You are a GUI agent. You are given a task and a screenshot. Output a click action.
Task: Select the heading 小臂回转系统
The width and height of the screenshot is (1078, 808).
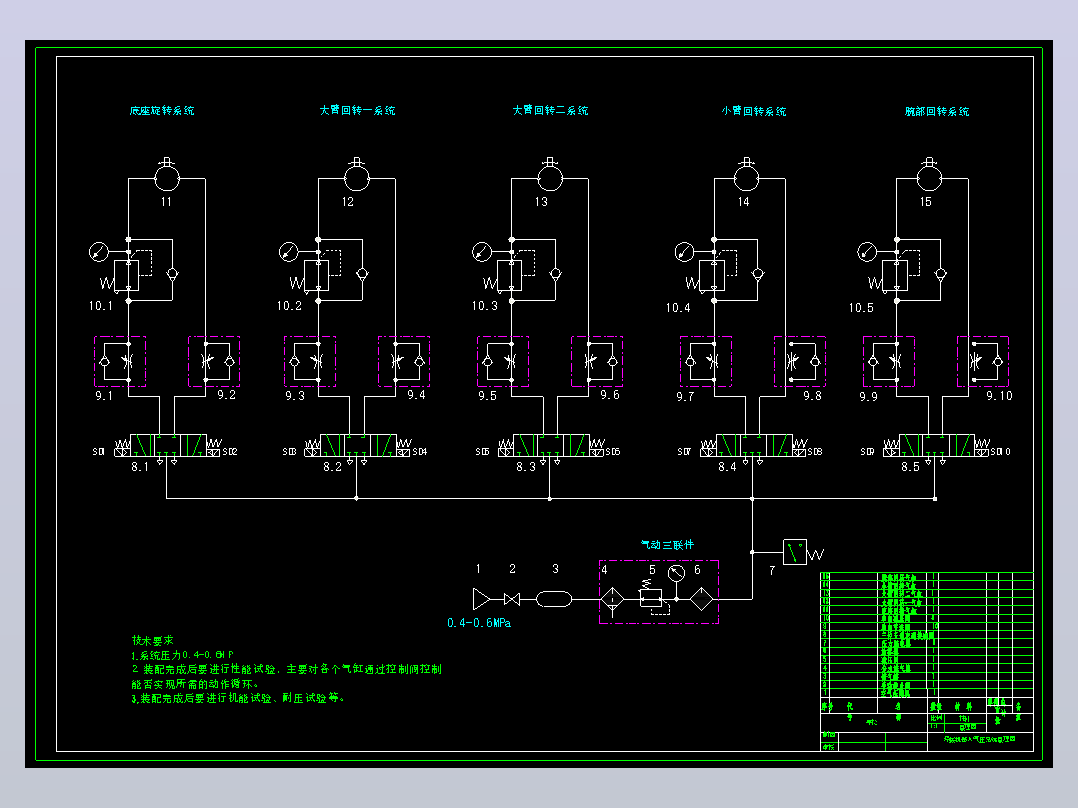pyautogui.click(x=754, y=111)
